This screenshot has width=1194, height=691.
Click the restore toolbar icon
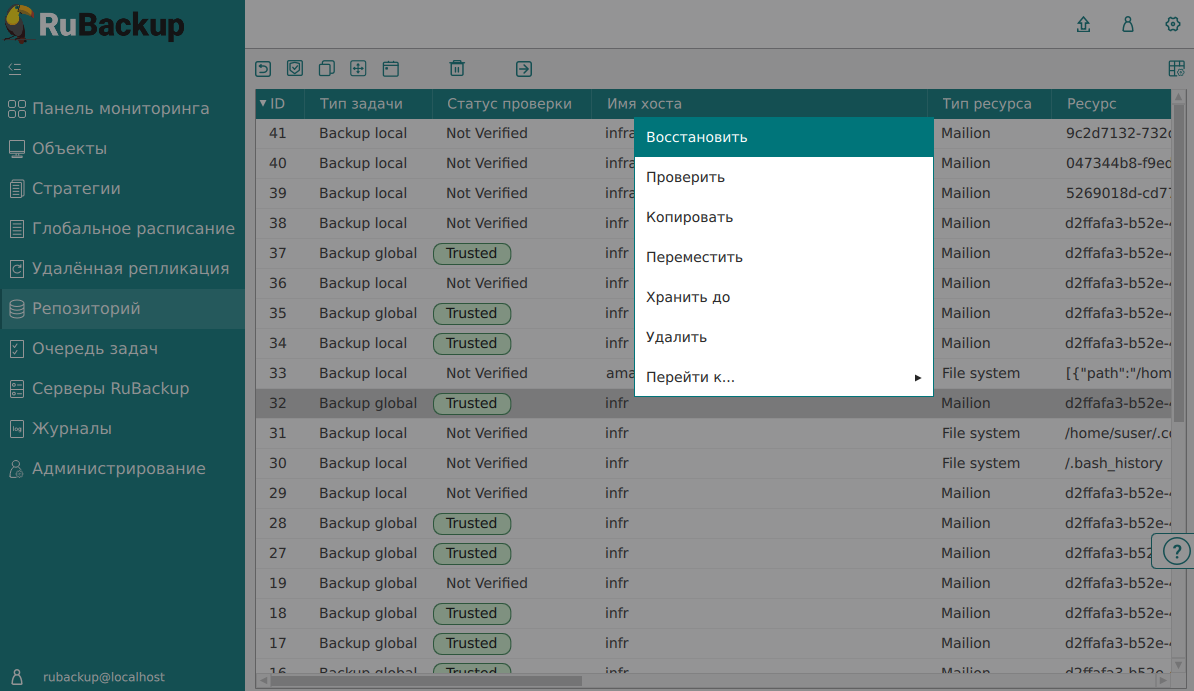(x=263, y=69)
